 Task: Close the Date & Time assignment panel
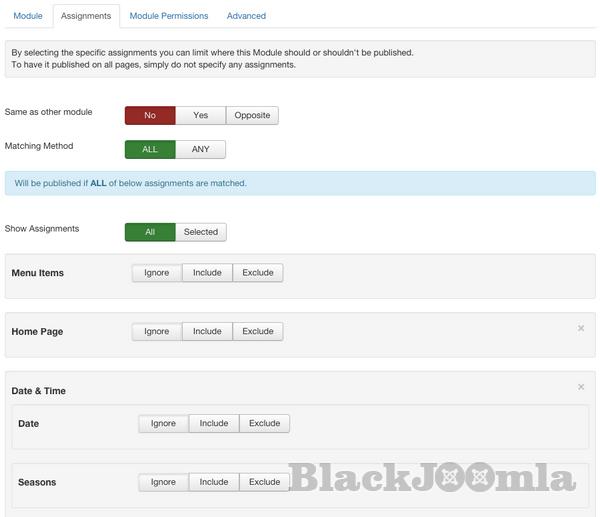pyautogui.click(x=581, y=387)
